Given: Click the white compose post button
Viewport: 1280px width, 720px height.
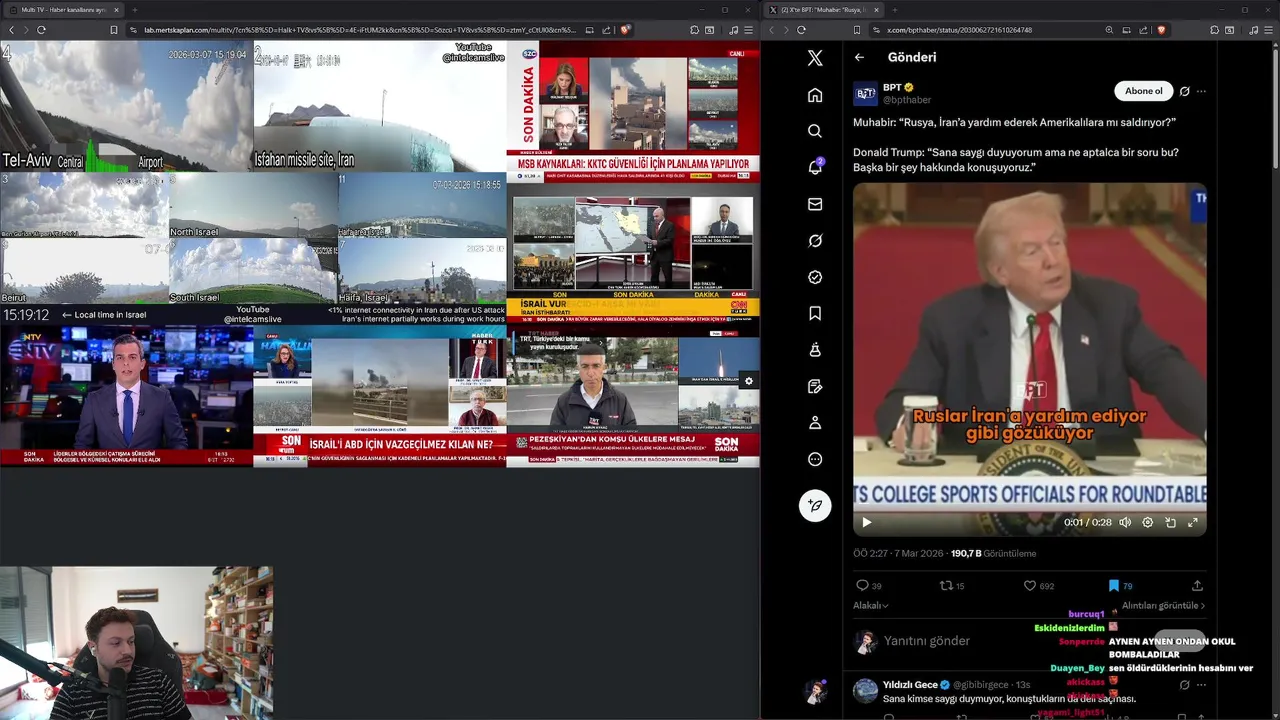Looking at the screenshot, I should point(815,505).
